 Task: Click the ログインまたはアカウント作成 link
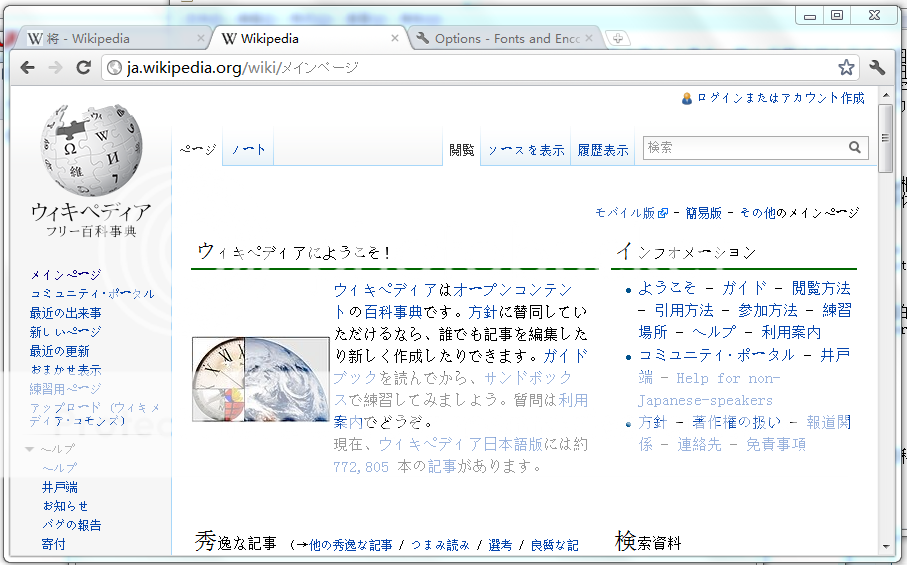click(x=780, y=98)
